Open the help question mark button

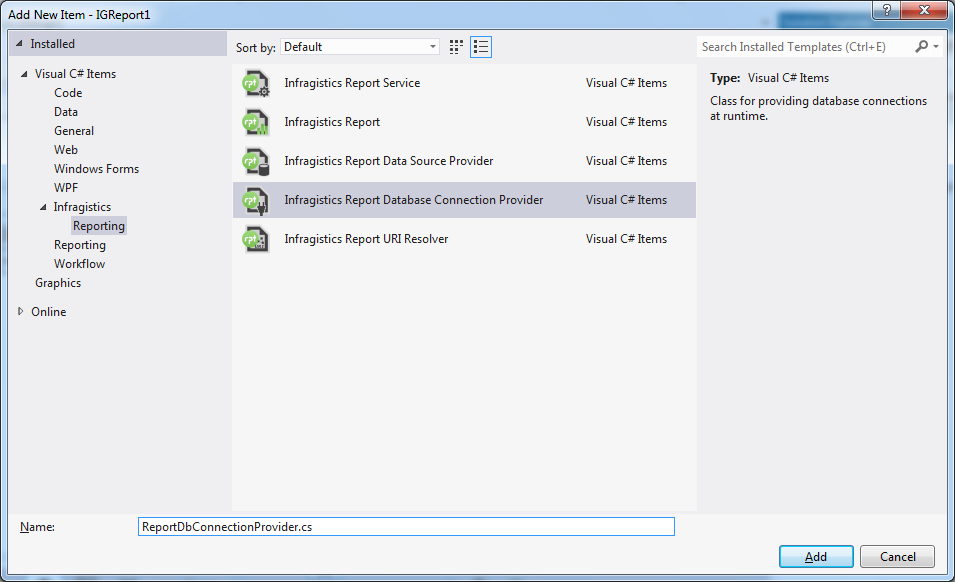887,10
